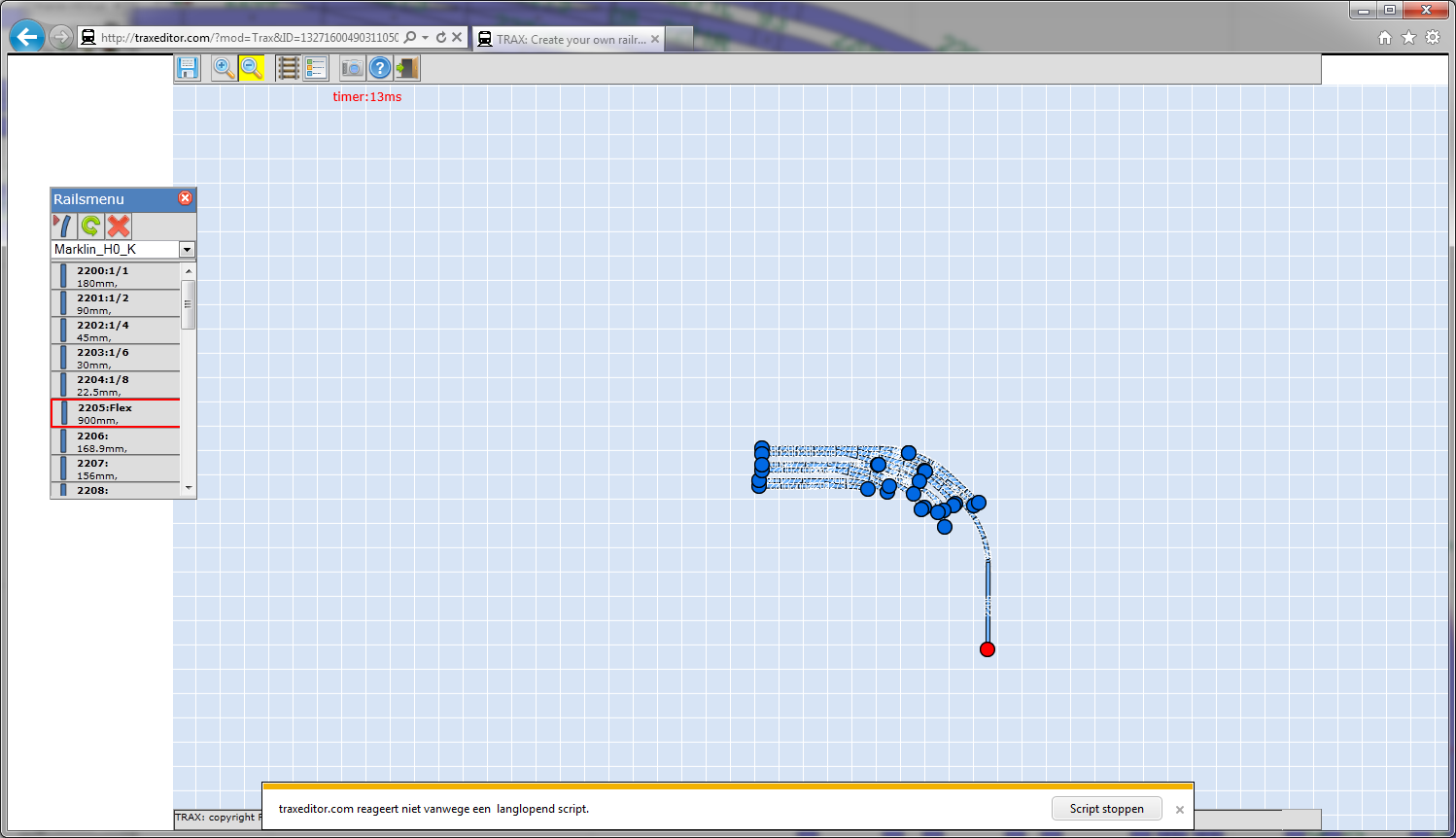This screenshot has height=838, width=1456.
Task: Delete track with the red X icon
Action: click(119, 226)
